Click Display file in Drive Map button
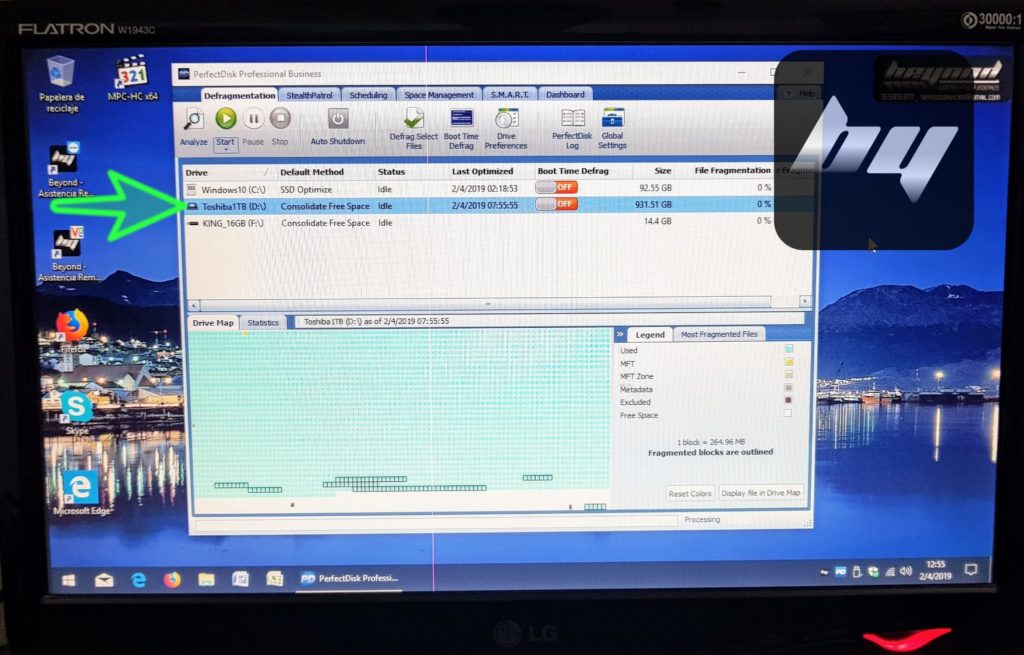Screen dimensions: 1024x655 761,493
